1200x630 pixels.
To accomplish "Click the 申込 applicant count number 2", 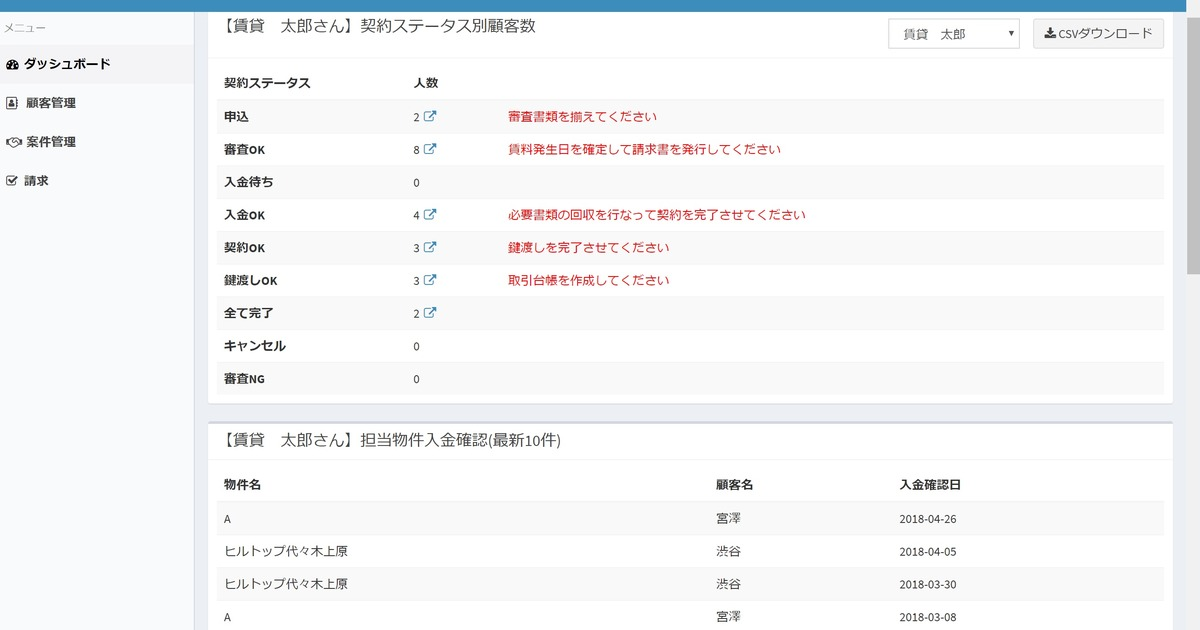I will coord(416,117).
